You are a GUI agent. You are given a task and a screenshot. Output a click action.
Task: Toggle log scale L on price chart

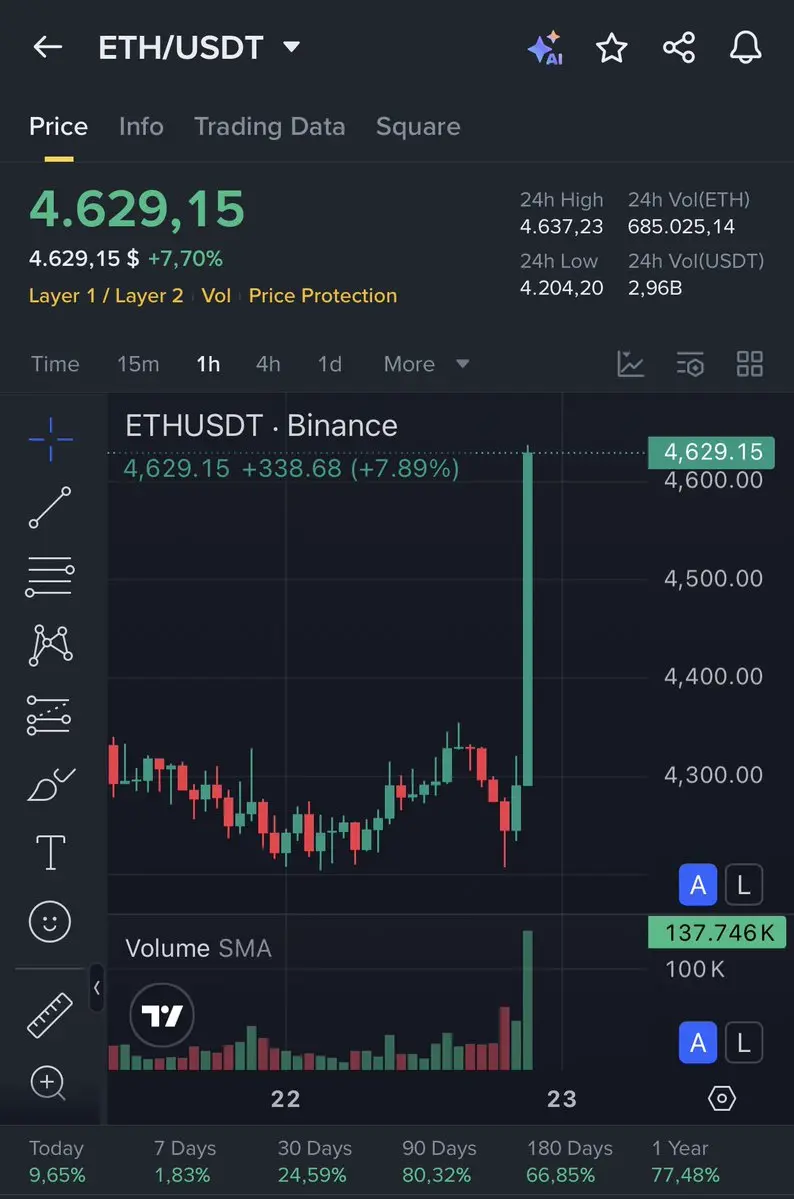(744, 885)
